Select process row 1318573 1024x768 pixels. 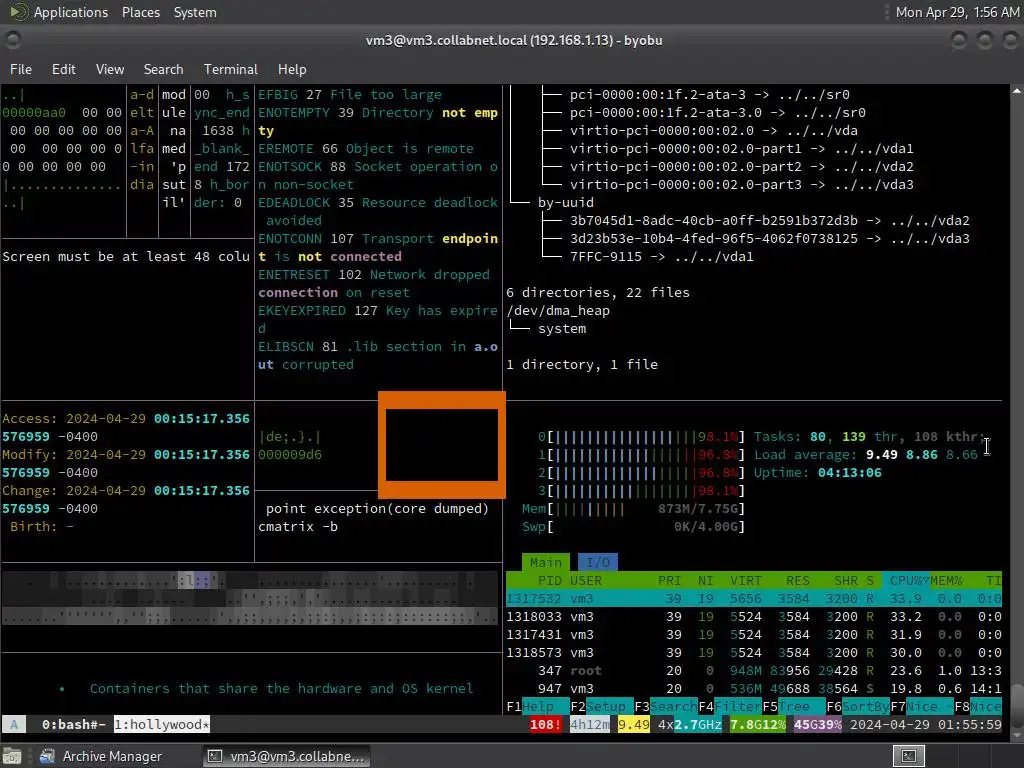coord(754,652)
